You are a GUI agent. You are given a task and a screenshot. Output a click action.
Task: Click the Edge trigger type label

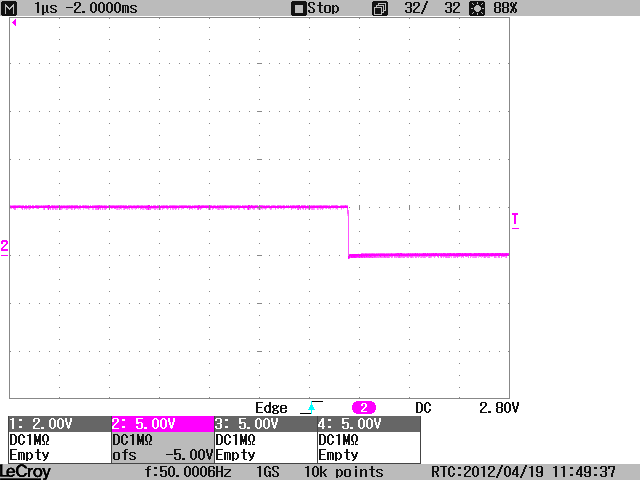271,408
